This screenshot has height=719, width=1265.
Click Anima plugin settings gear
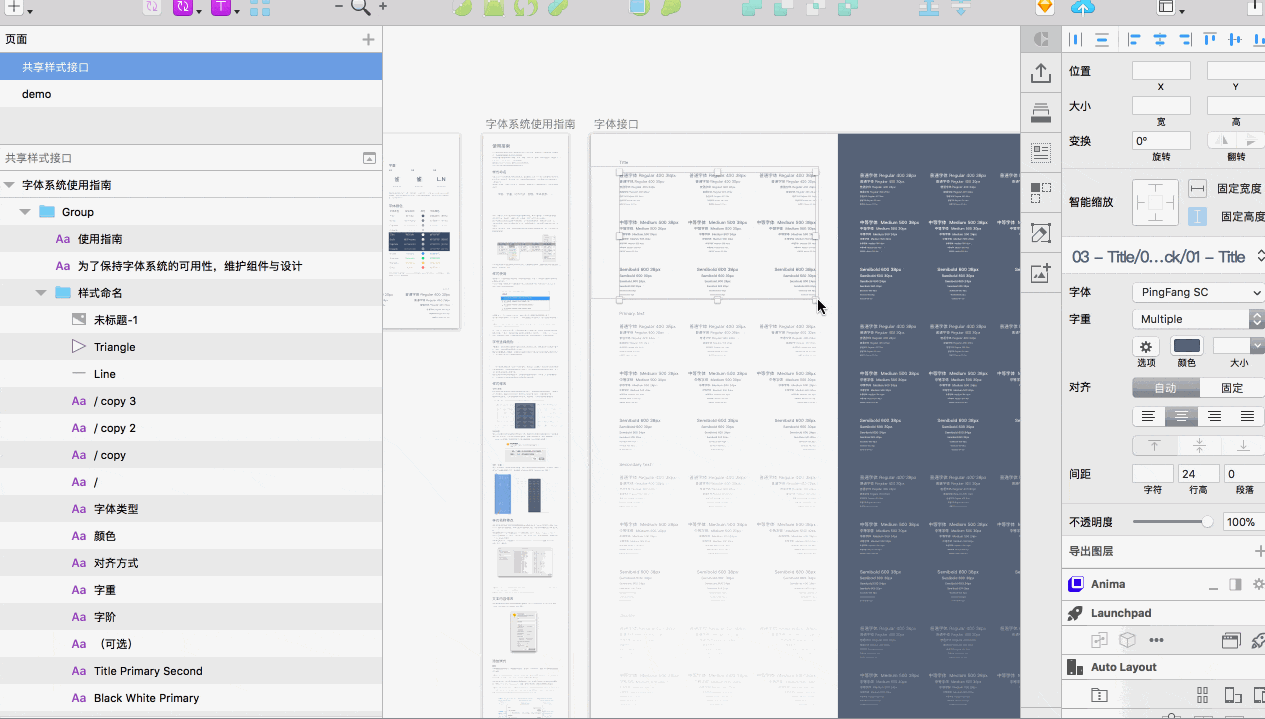[1258, 584]
